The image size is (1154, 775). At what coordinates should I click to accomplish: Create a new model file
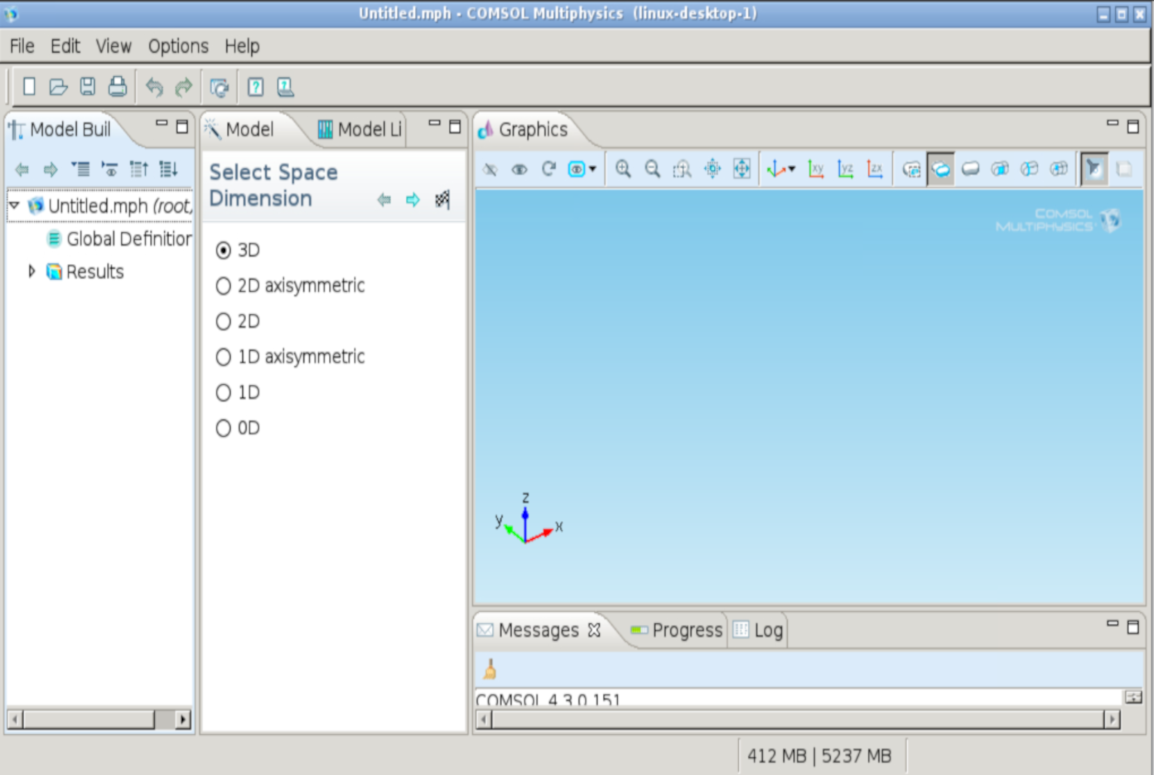point(29,87)
